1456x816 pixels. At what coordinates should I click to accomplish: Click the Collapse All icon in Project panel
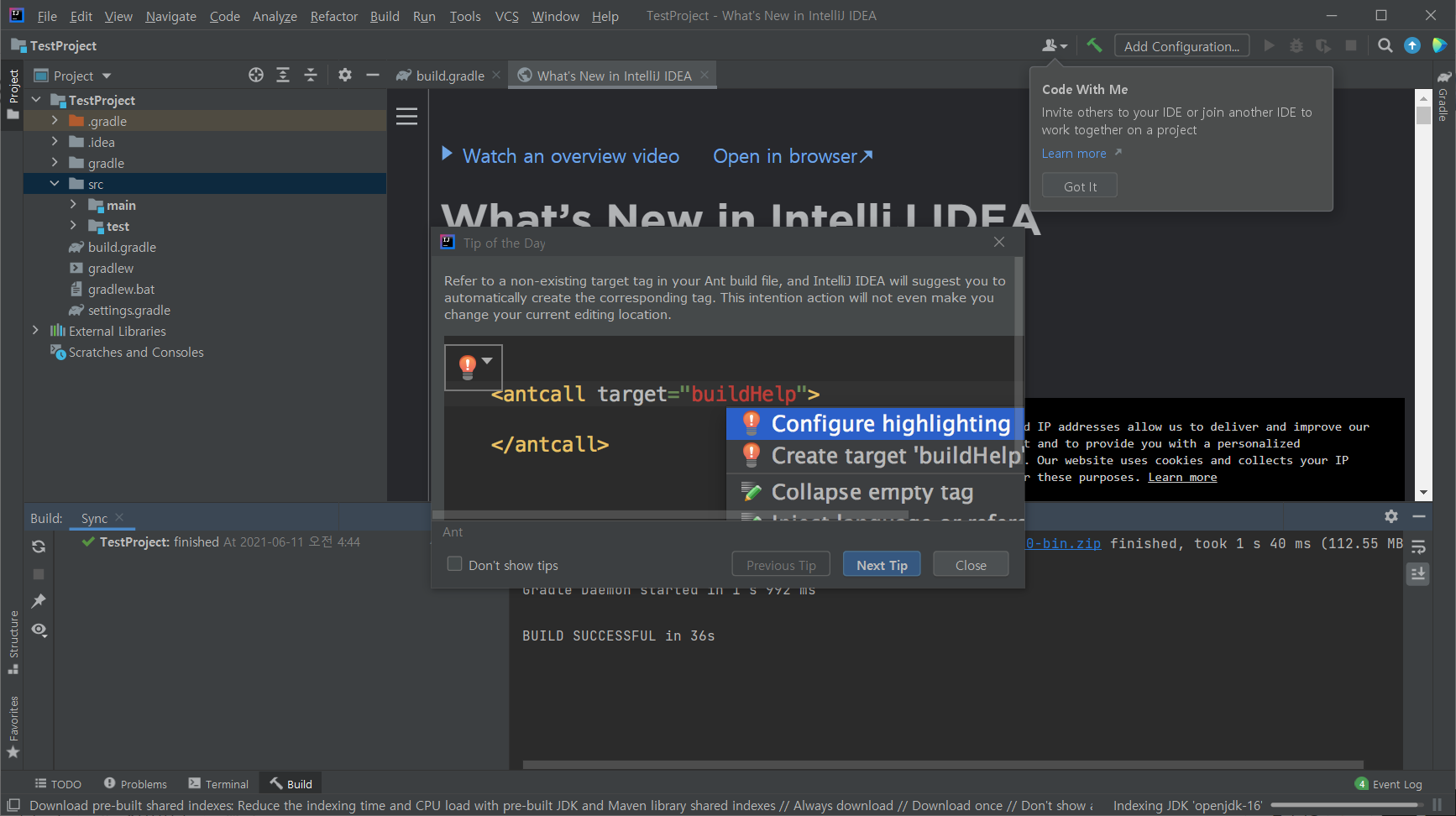click(311, 75)
